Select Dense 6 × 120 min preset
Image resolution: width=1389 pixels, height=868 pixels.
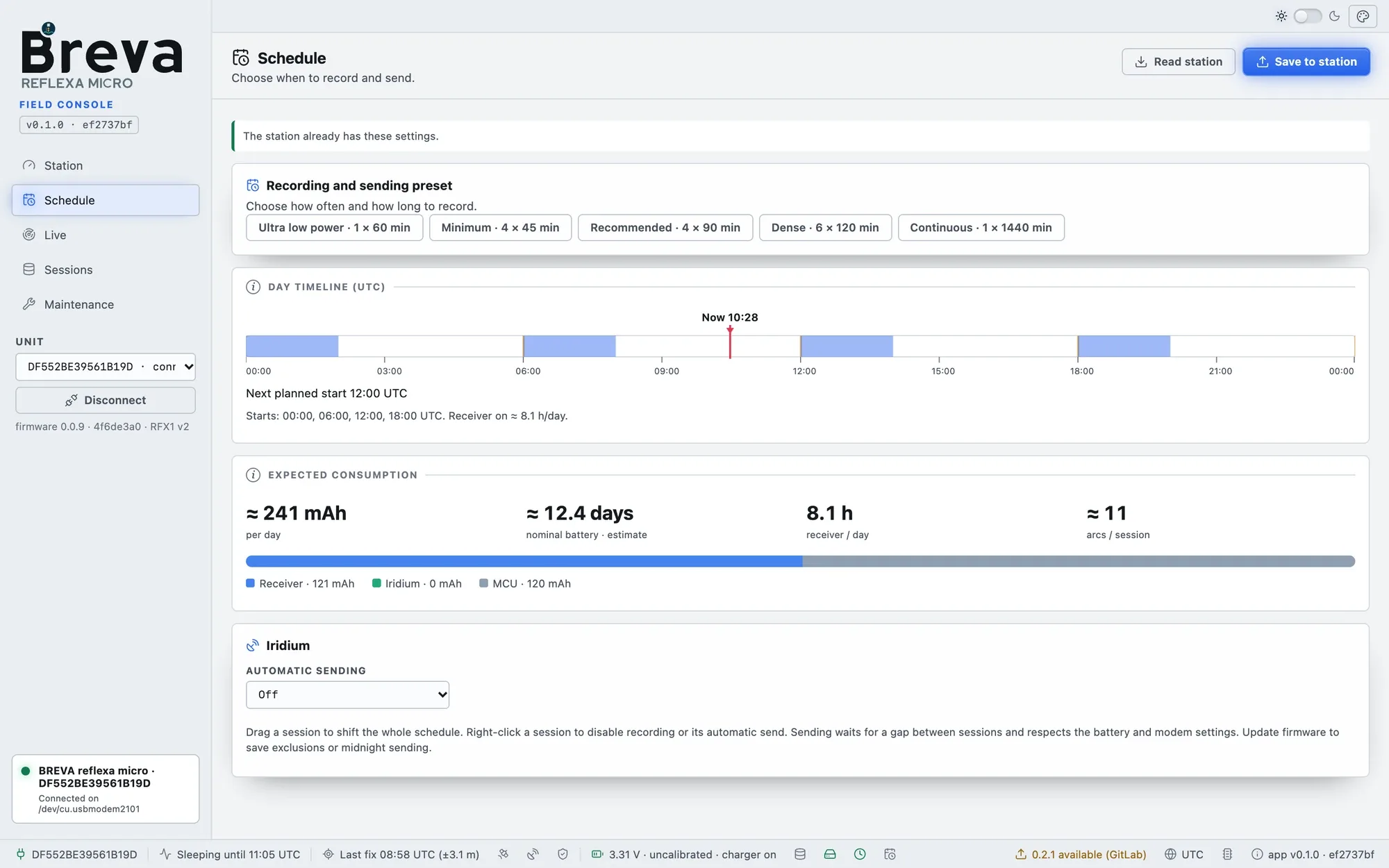tap(825, 228)
